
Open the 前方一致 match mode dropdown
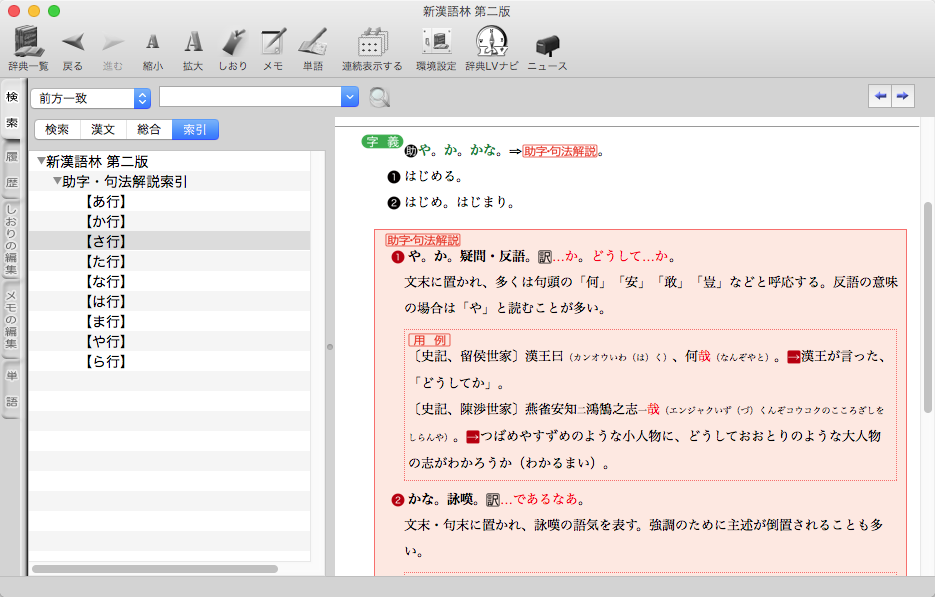(x=90, y=98)
